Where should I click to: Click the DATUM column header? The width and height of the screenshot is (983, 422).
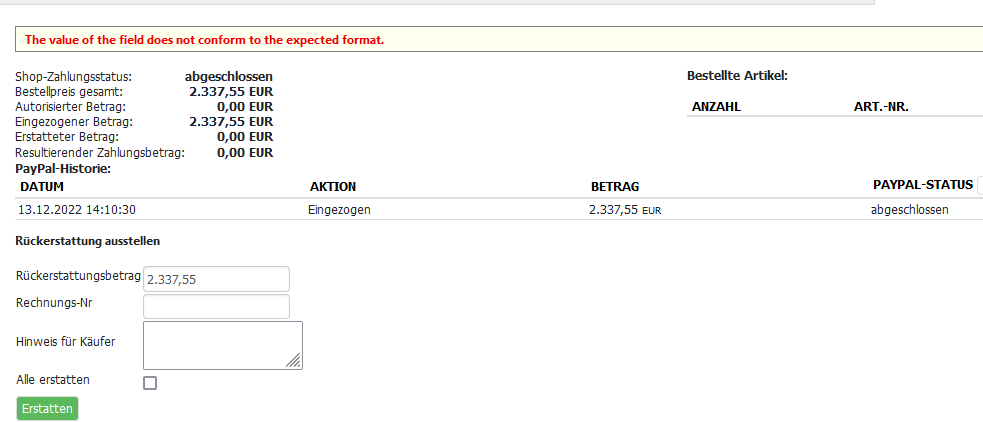42,187
